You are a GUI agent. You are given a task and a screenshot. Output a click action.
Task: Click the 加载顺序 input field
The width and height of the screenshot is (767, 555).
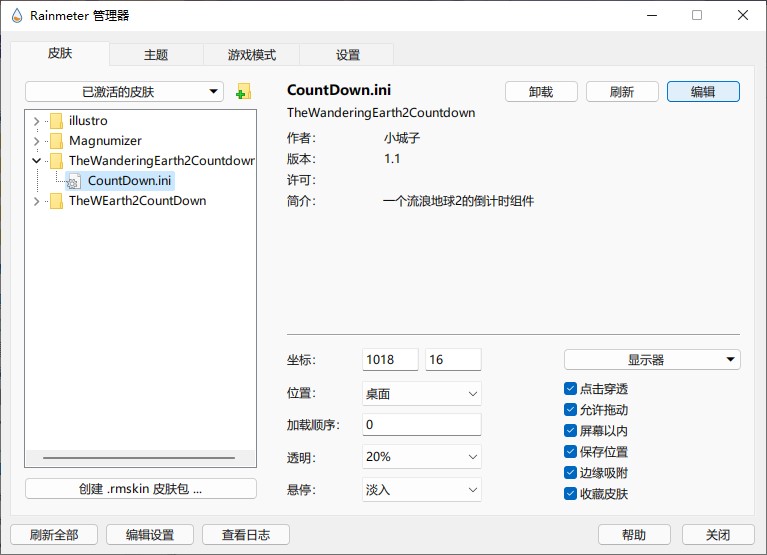tap(422, 424)
